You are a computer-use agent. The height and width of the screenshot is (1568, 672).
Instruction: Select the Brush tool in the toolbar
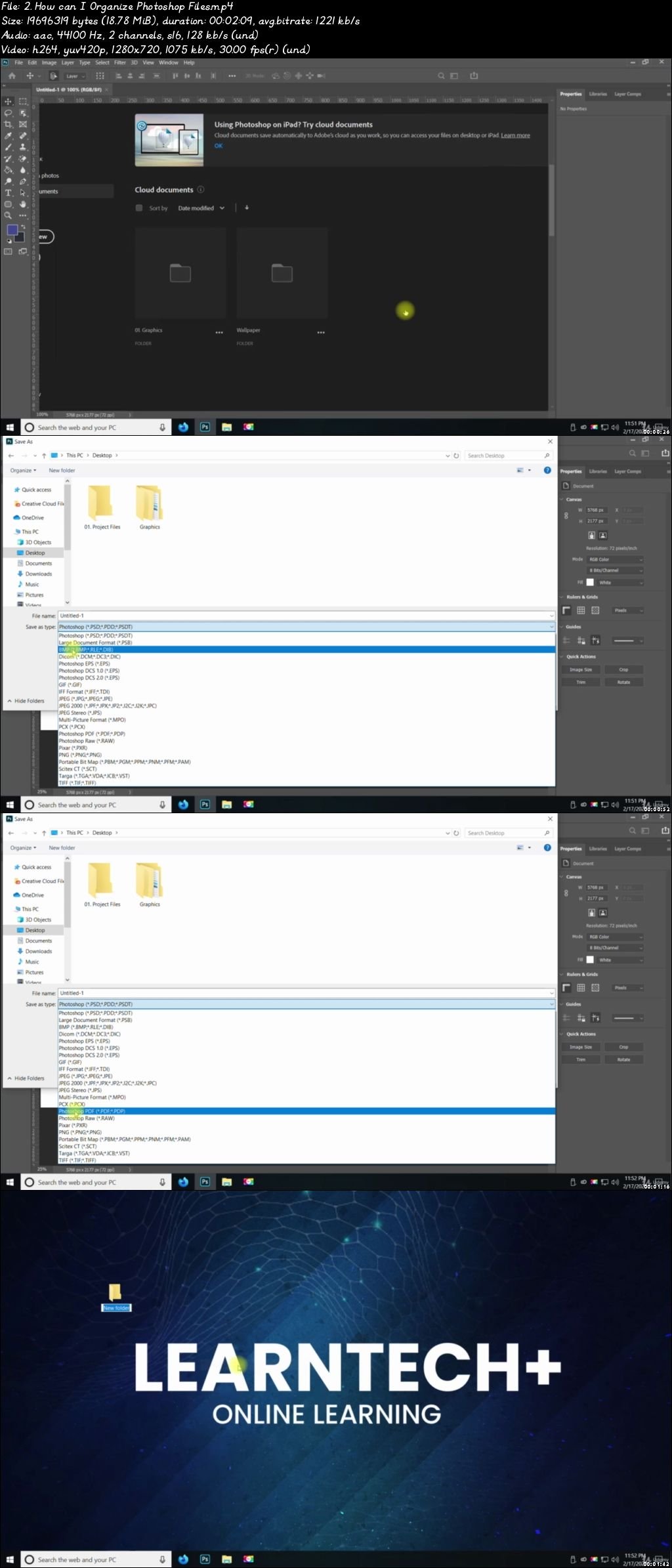point(9,147)
